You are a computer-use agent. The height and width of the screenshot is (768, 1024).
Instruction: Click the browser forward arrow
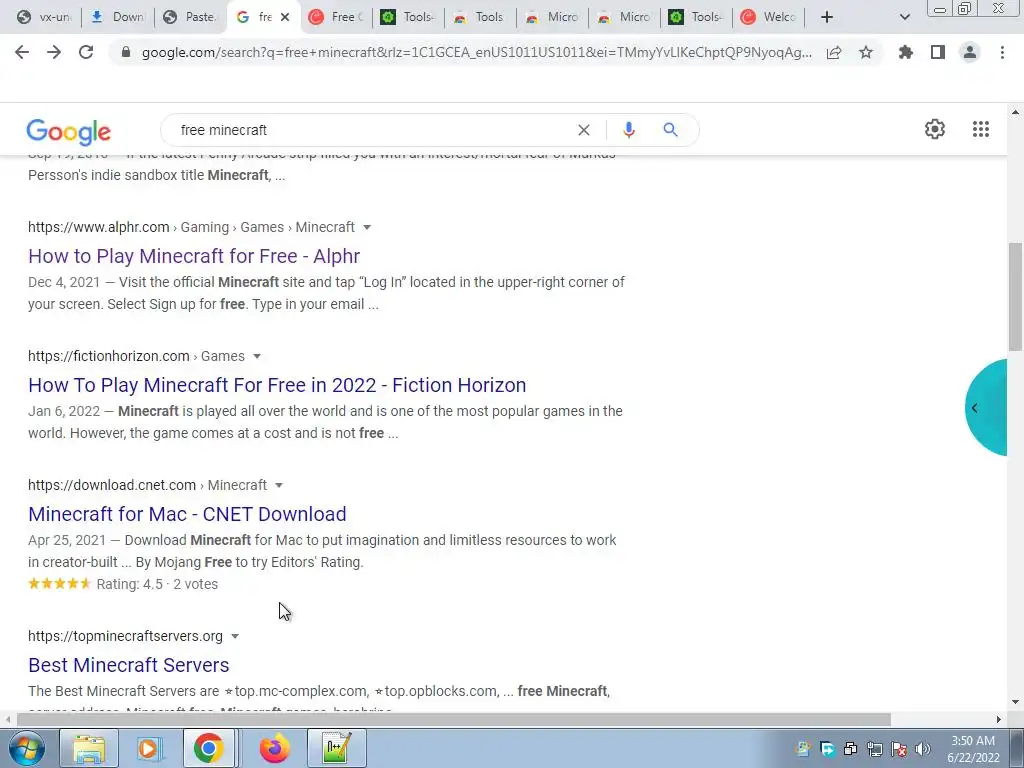(54, 52)
